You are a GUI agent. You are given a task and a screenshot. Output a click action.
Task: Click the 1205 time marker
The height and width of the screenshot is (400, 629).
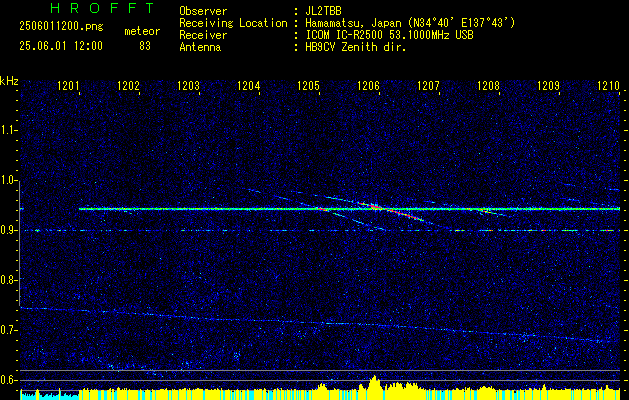pos(308,85)
